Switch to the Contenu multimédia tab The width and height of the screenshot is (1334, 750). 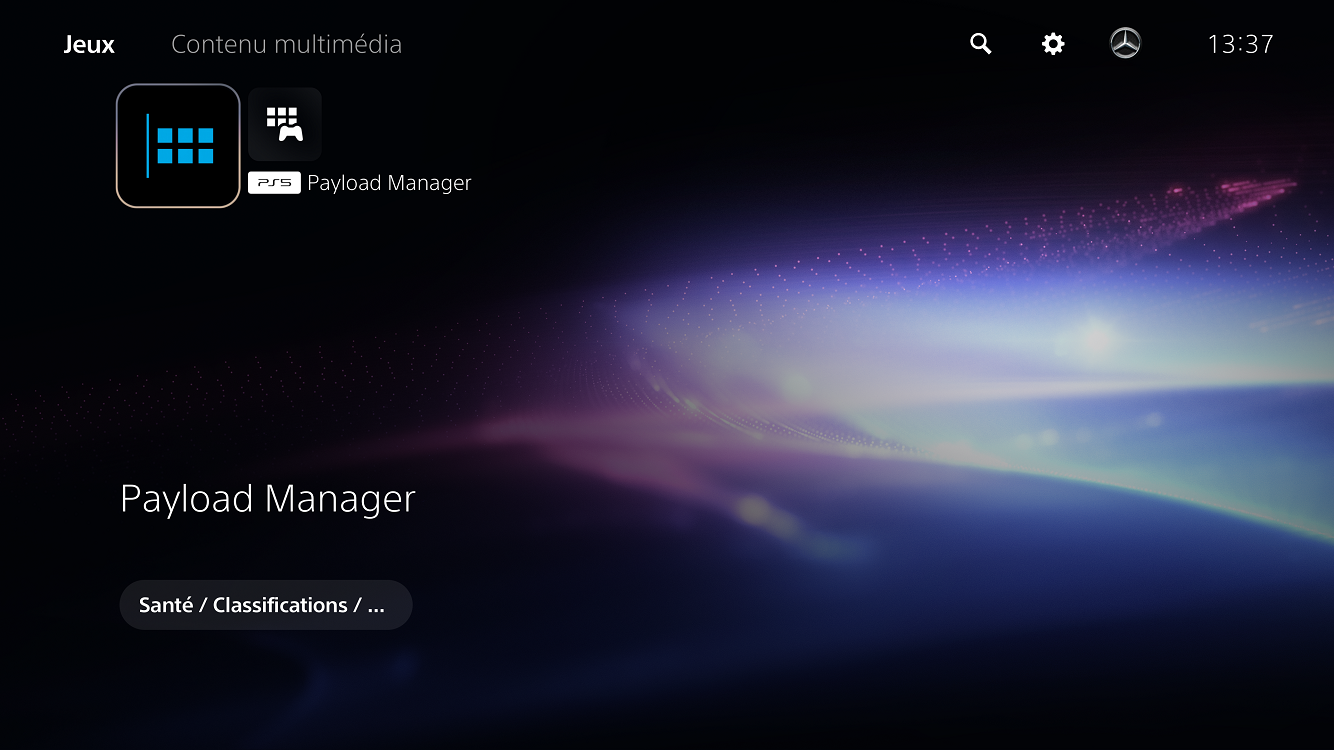(x=287, y=45)
